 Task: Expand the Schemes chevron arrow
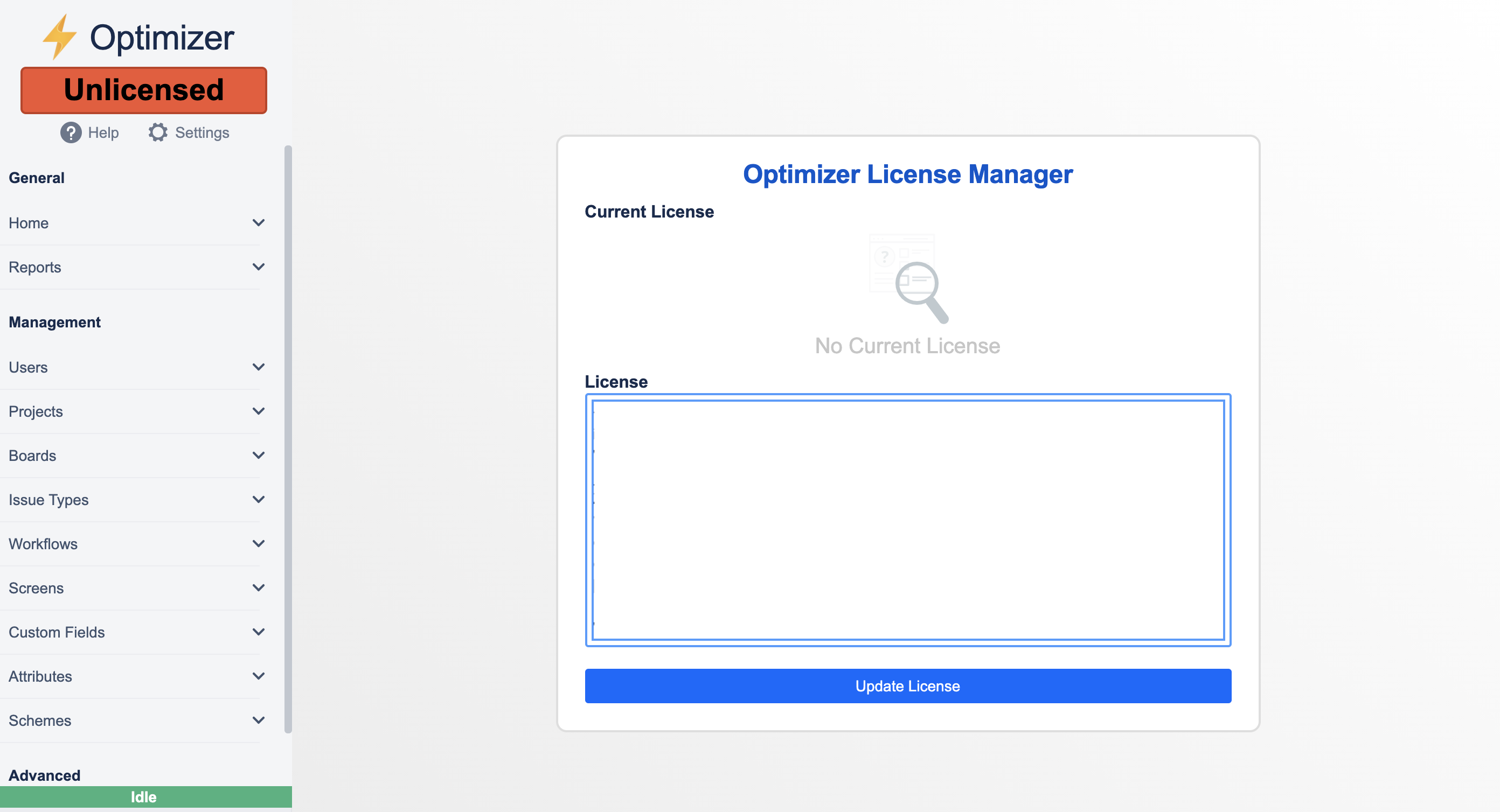coord(259,720)
